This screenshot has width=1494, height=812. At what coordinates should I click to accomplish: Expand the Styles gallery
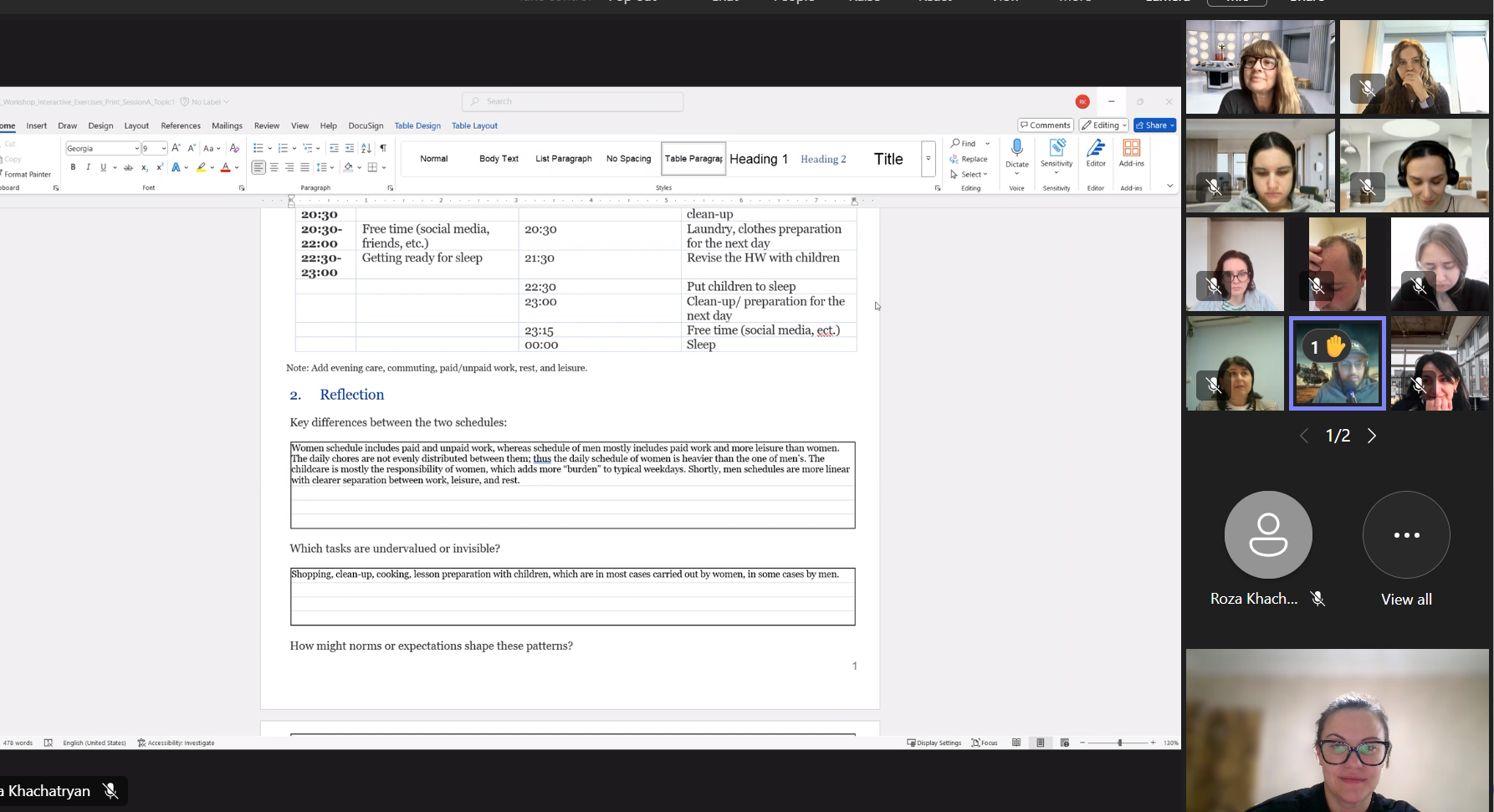(928, 158)
